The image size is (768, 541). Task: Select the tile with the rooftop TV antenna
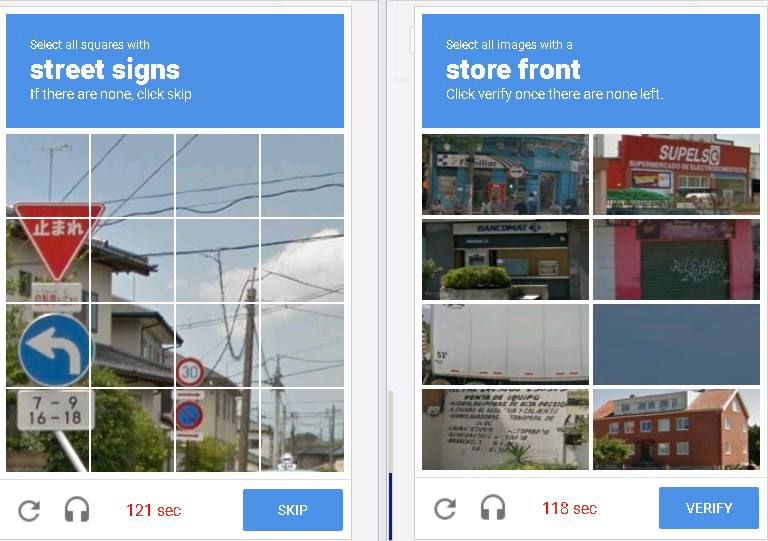[48, 175]
